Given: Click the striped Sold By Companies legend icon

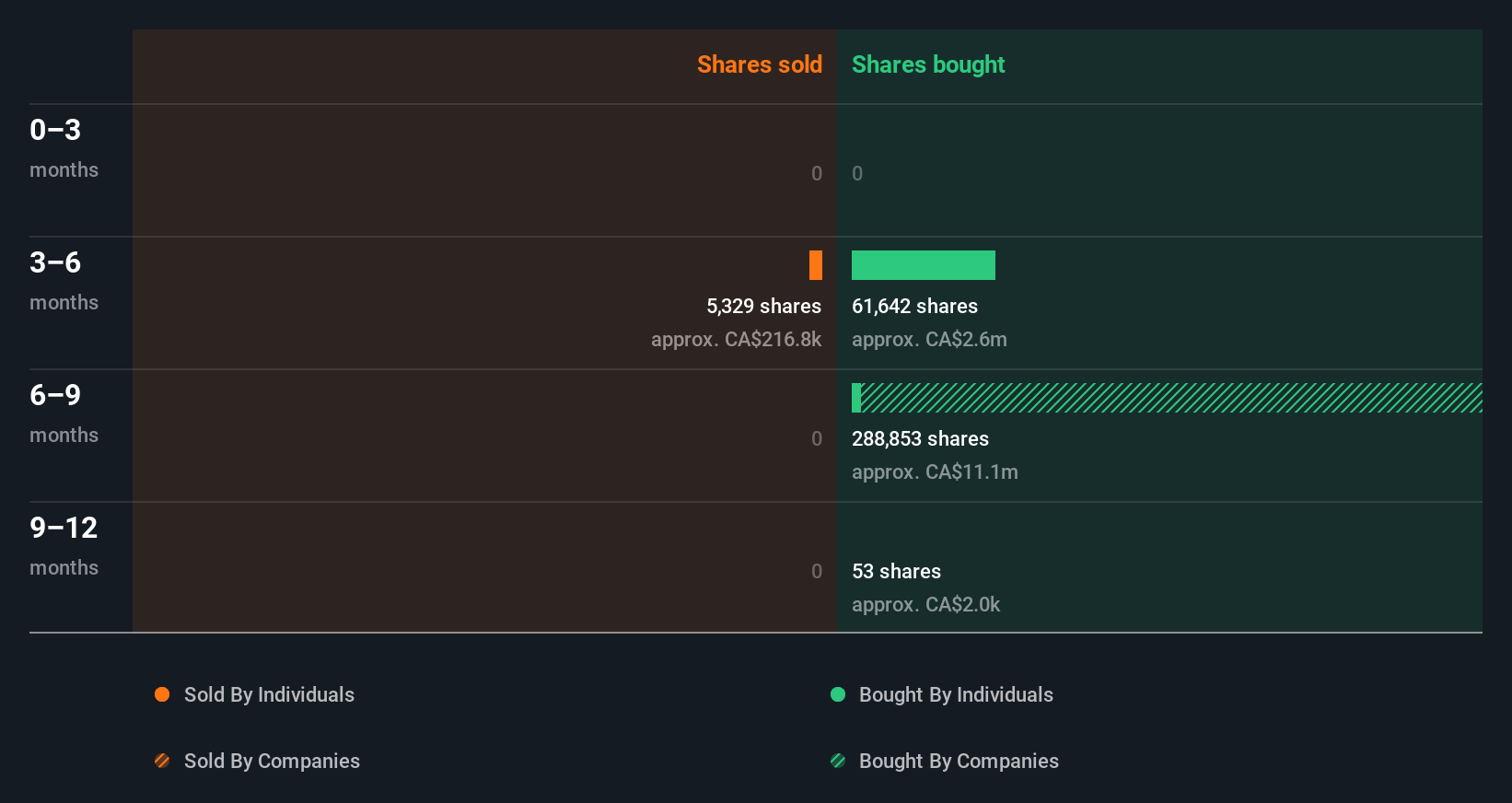Looking at the screenshot, I should click(162, 761).
